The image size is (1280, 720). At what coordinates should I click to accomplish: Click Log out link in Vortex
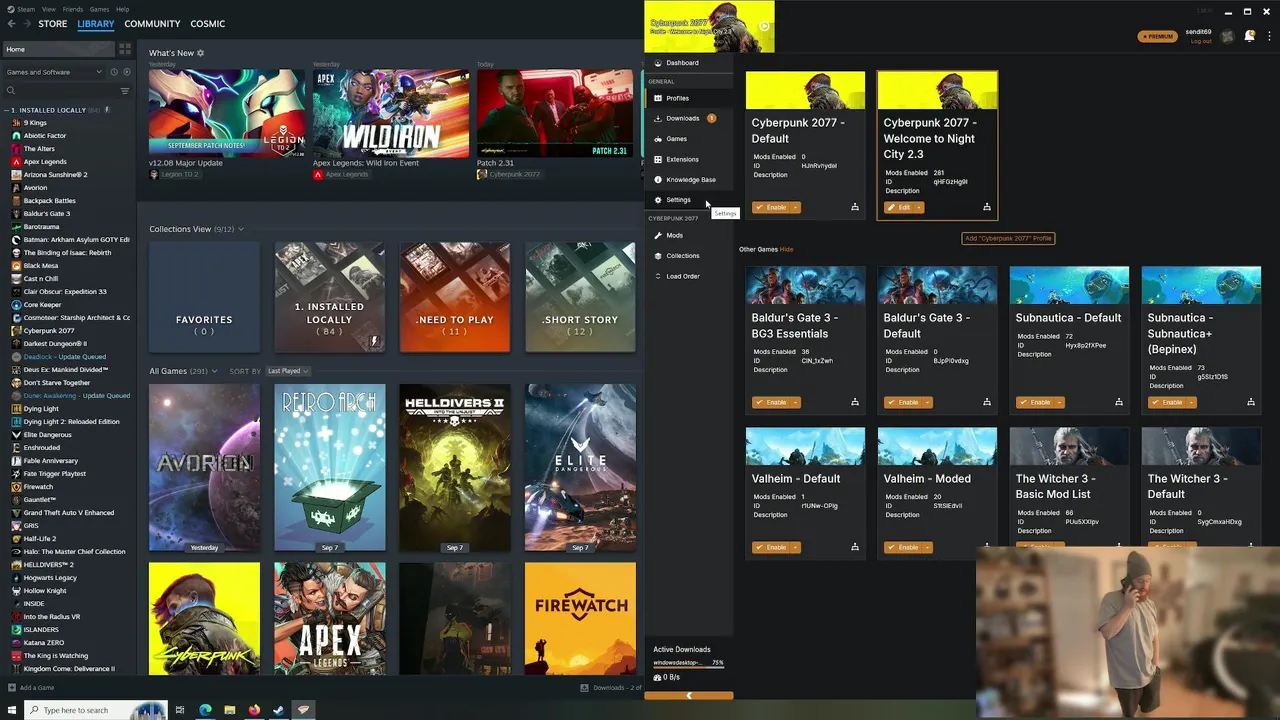point(1201,41)
